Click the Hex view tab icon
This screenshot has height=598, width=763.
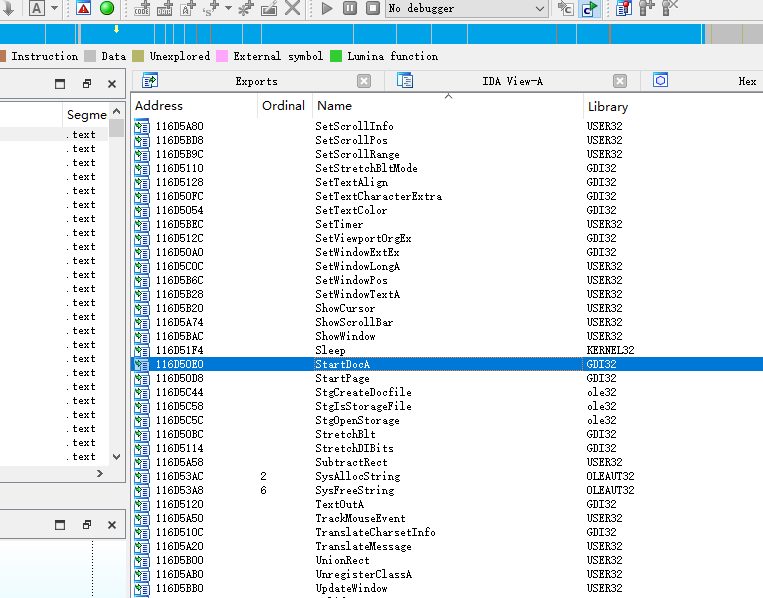[660, 81]
